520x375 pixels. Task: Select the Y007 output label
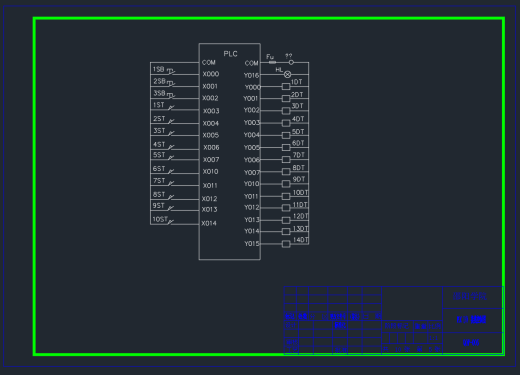pyautogui.click(x=252, y=172)
